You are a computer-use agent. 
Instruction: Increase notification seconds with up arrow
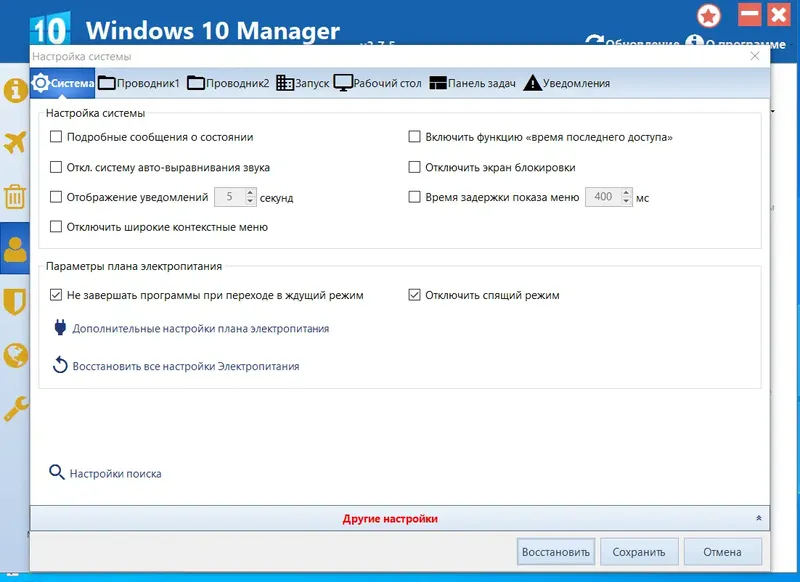tap(250, 193)
